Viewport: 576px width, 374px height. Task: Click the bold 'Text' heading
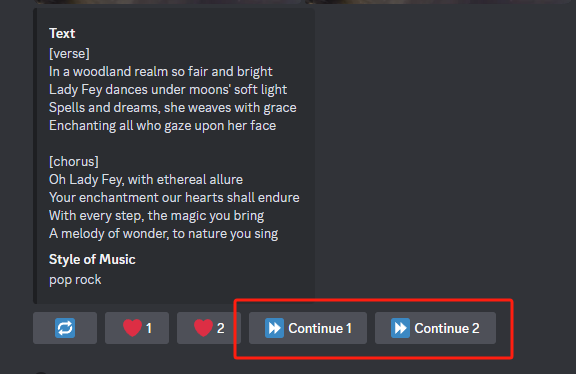coord(62,33)
